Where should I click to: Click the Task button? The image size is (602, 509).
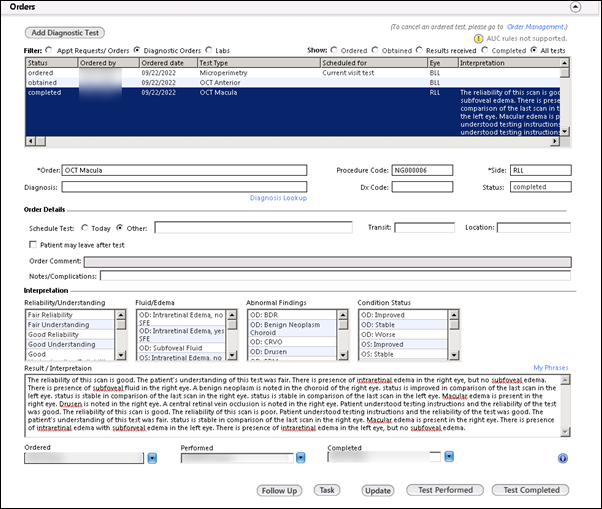pyautogui.click(x=327, y=490)
